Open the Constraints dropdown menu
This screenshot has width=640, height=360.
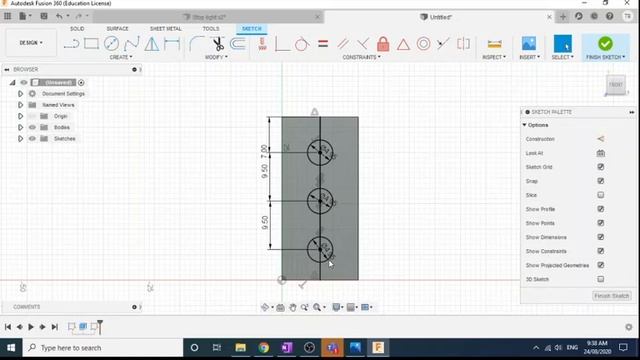click(x=362, y=57)
